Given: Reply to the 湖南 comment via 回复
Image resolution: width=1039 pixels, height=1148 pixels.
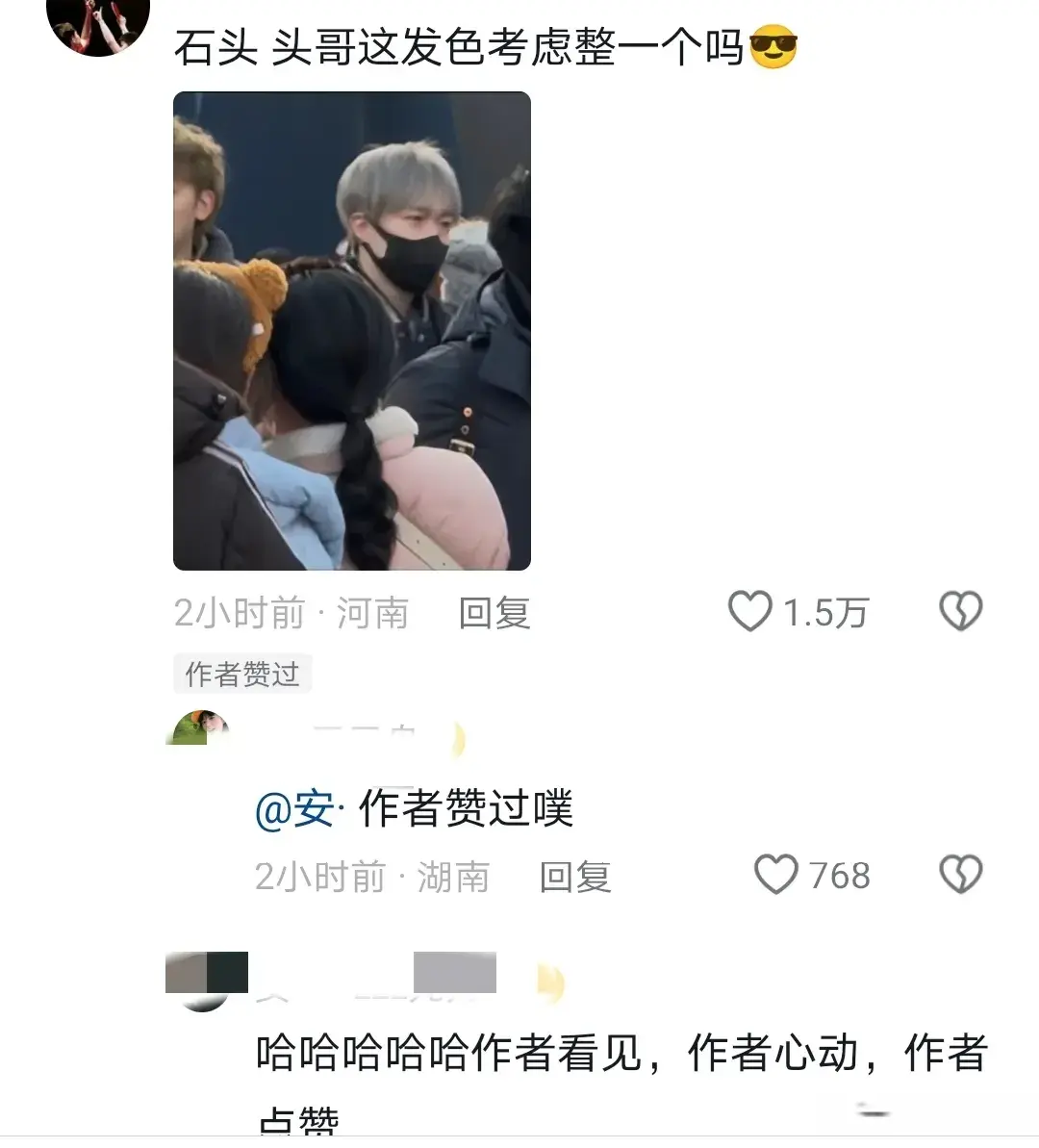Looking at the screenshot, I should (x=574, y=877).
